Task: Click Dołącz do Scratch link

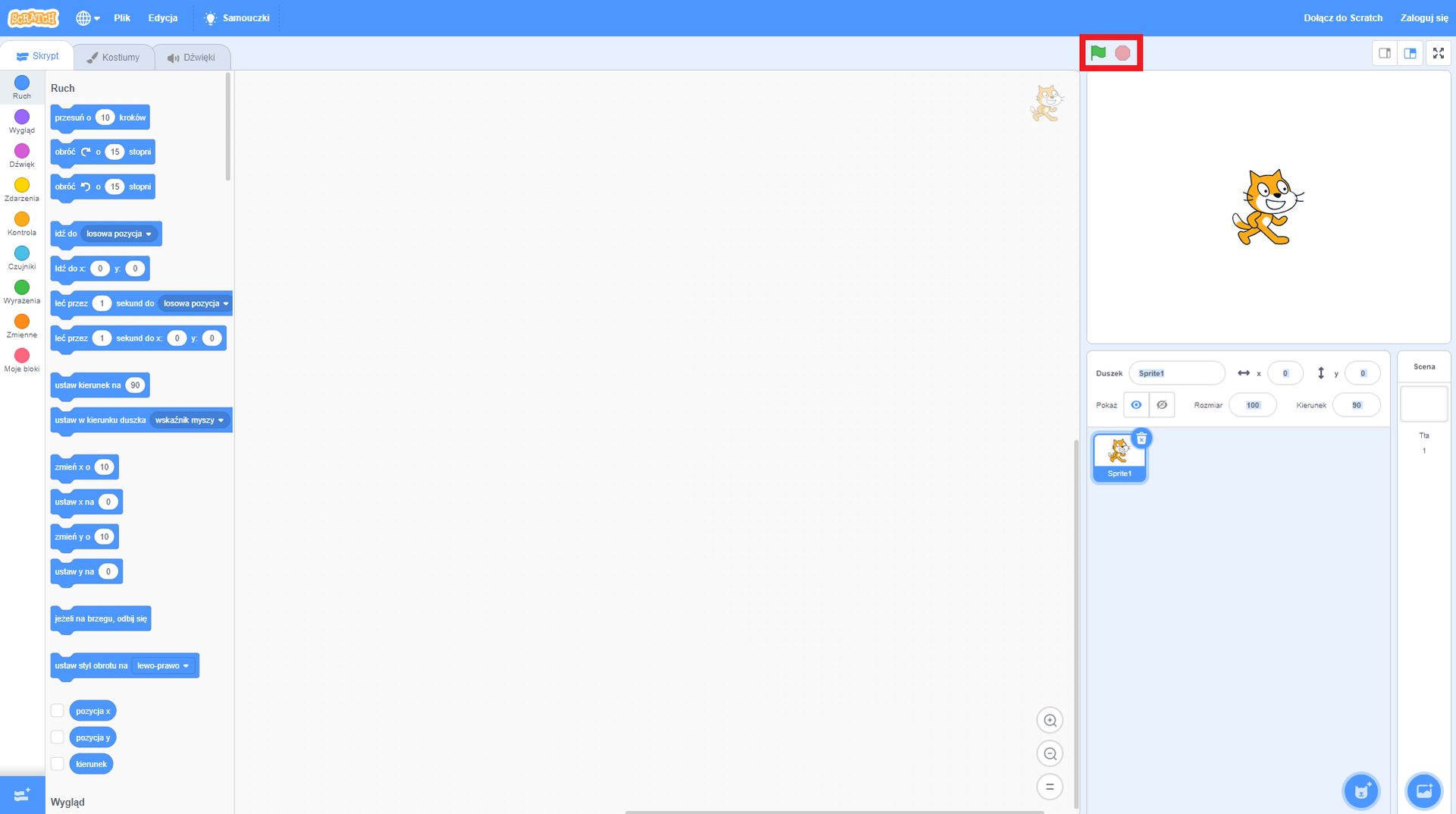Action: point(1342,18)
